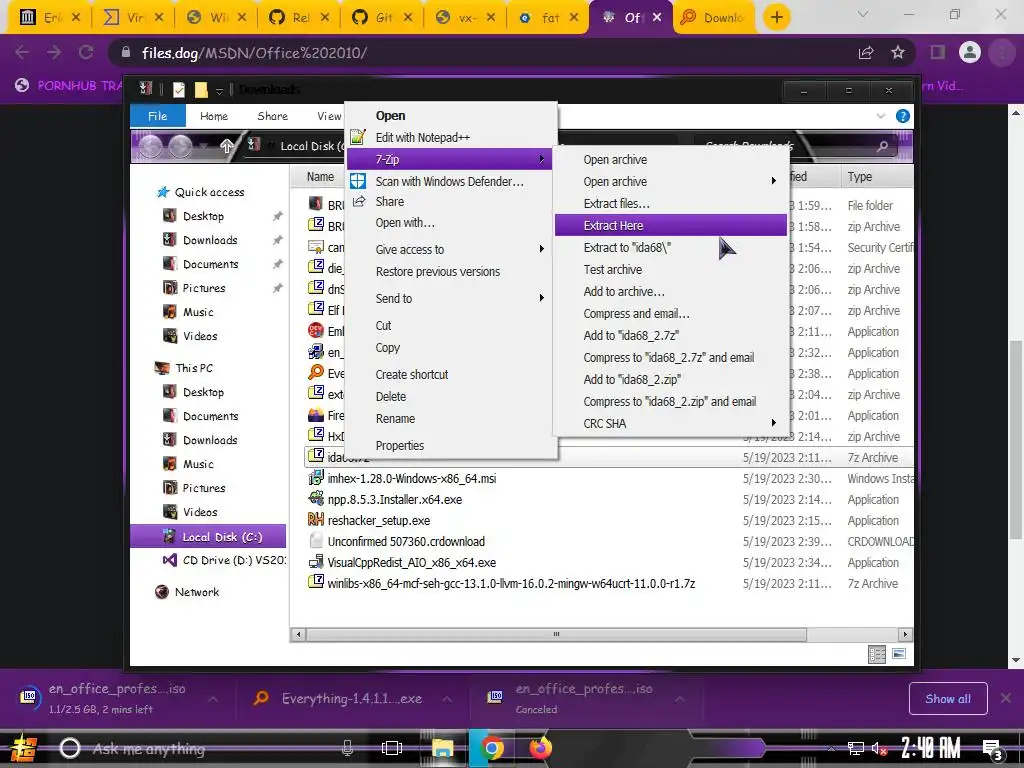1024x768 pixels.
Task: Expand the Give access to submenu
Action: (449, 249)
